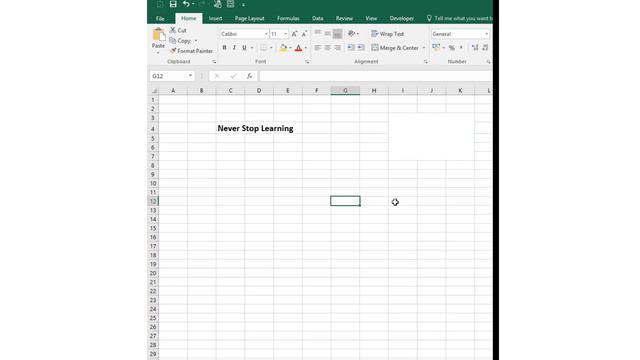Switch to the Developer tab
The width and height of the screenshot is (640, 360).
pos(402,18)
